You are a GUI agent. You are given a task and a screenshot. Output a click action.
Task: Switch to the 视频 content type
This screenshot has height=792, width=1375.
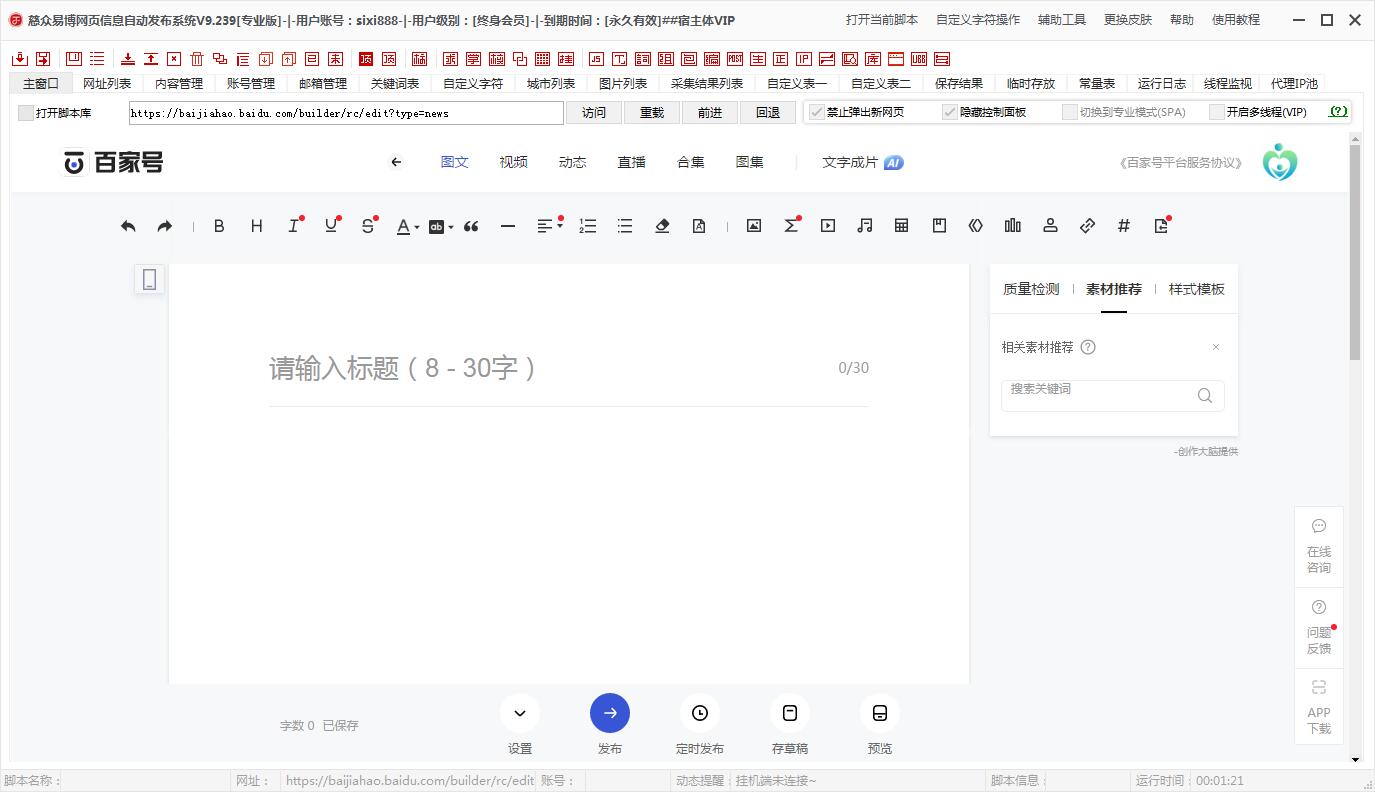coord(514,162)
